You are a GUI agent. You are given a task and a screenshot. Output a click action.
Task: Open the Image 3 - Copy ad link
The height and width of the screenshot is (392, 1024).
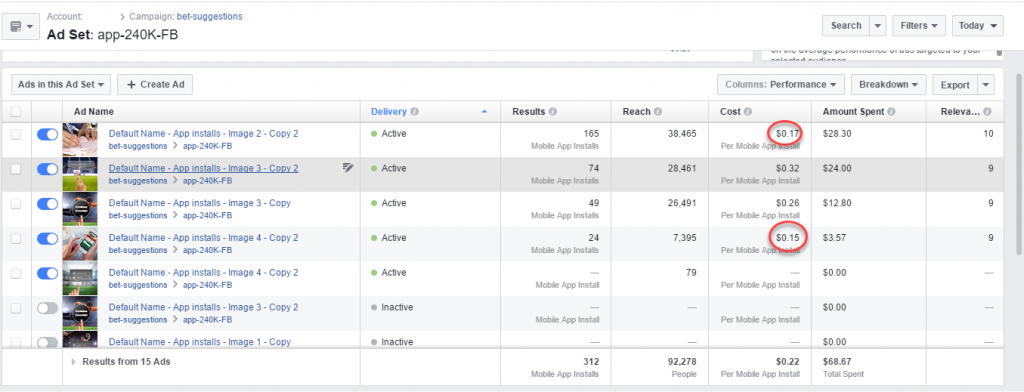pyautogui.click(x=199, y=203)
